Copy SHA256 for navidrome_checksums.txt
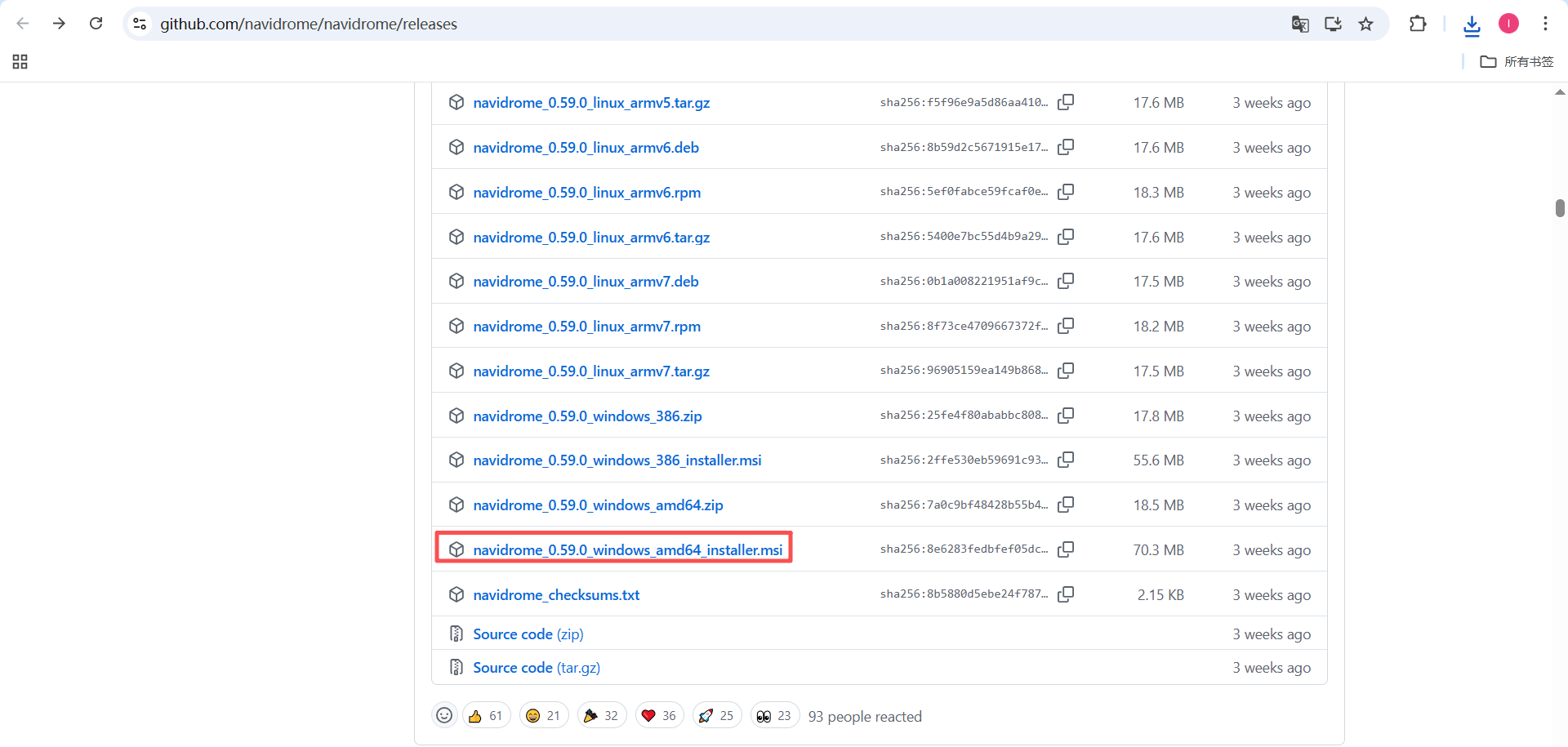This screenshot has height=747, width=1568. 1066,595
